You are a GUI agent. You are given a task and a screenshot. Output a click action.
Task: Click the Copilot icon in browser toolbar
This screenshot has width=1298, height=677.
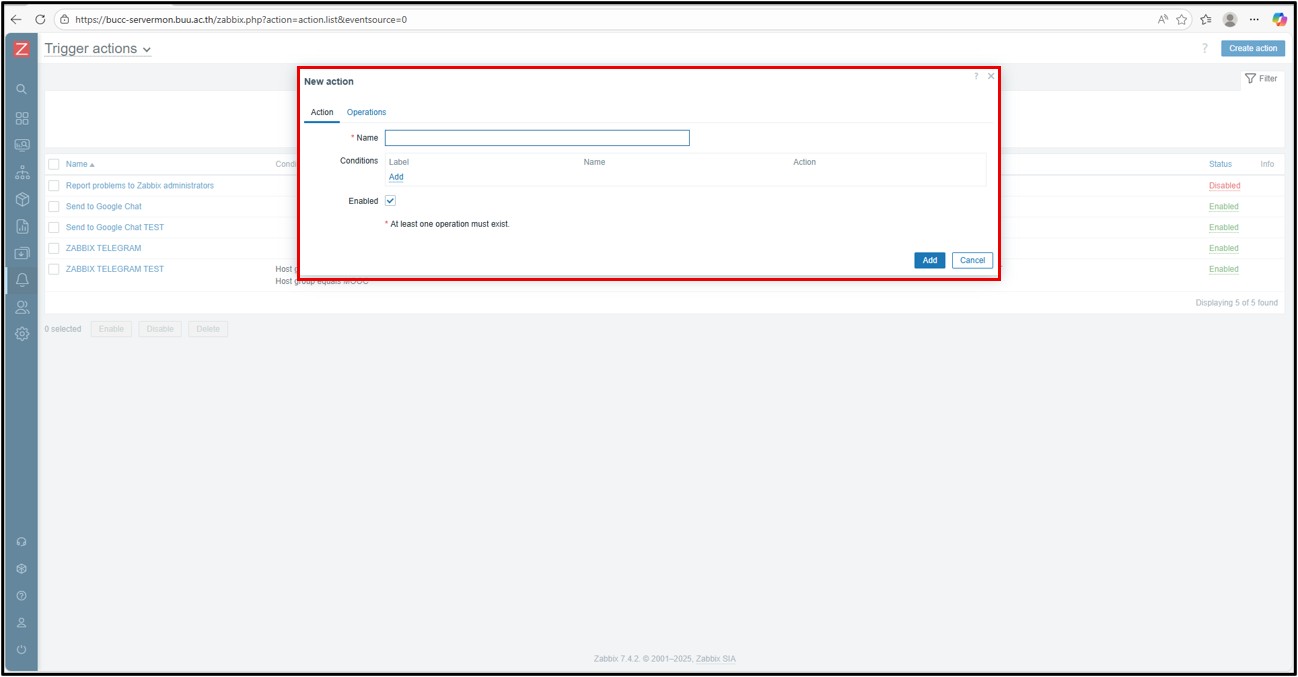(x=1279, y=19)
